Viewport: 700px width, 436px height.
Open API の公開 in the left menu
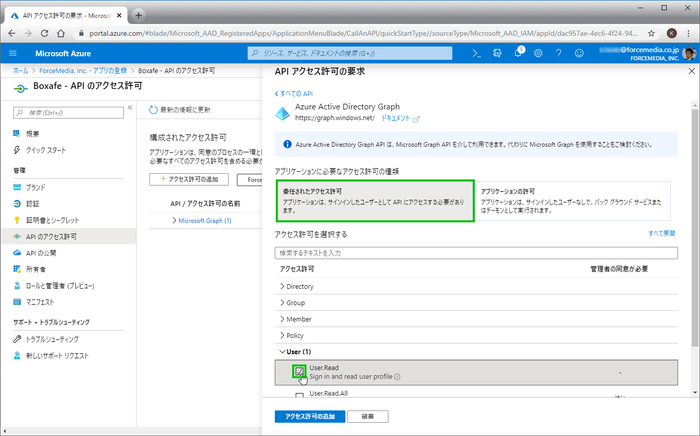click(x=41, y=253)
